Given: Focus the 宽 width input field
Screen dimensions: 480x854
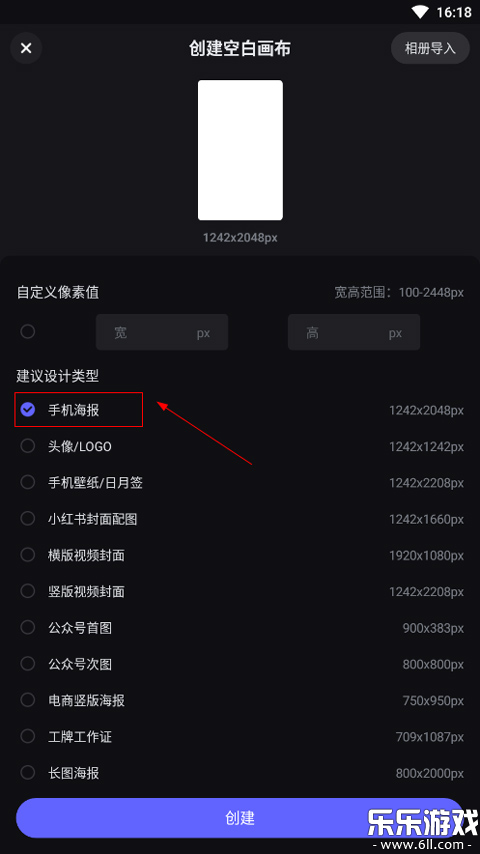Looking at the screenshot, I should coord(162,332).
